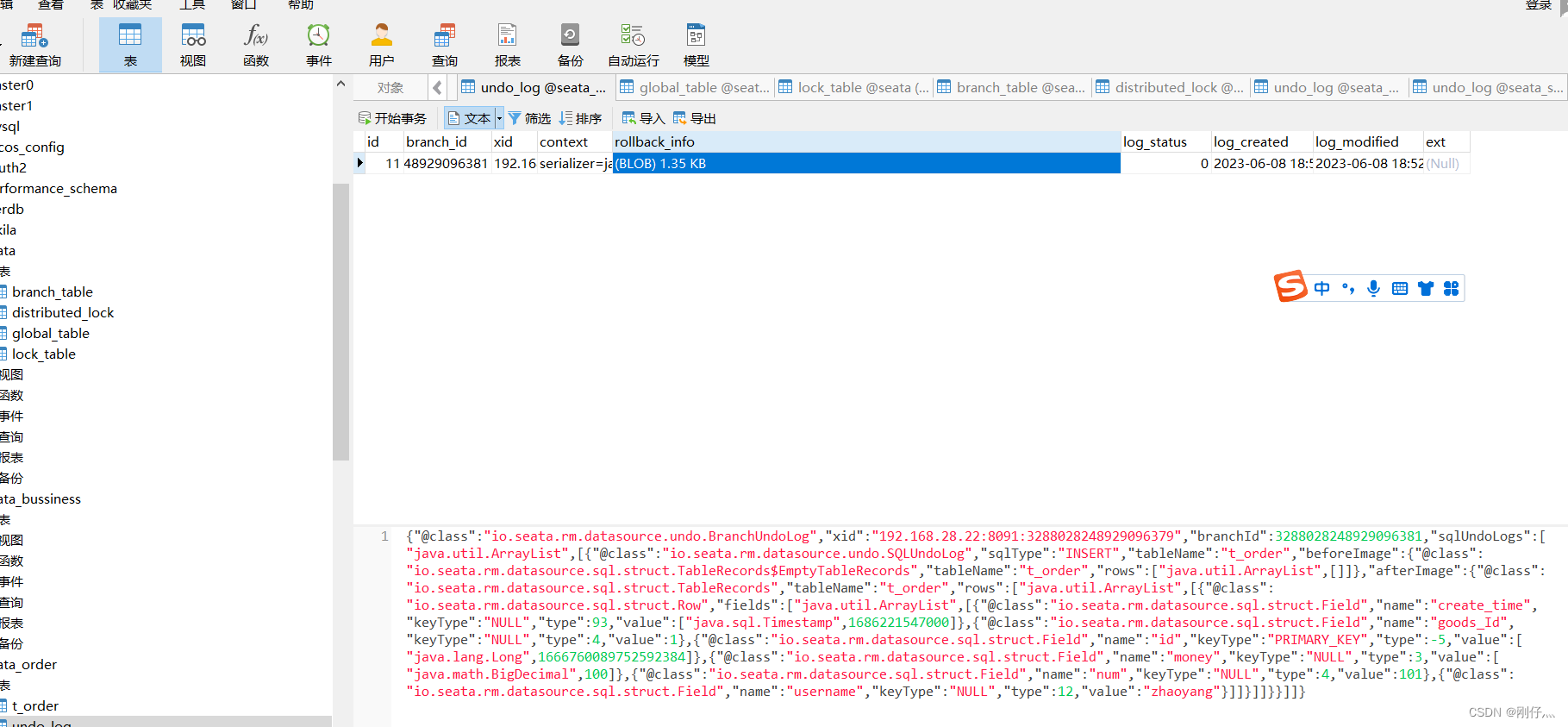Select seata_order database in tree
This screenshot has width=1568, height=727.
point(28,664)
